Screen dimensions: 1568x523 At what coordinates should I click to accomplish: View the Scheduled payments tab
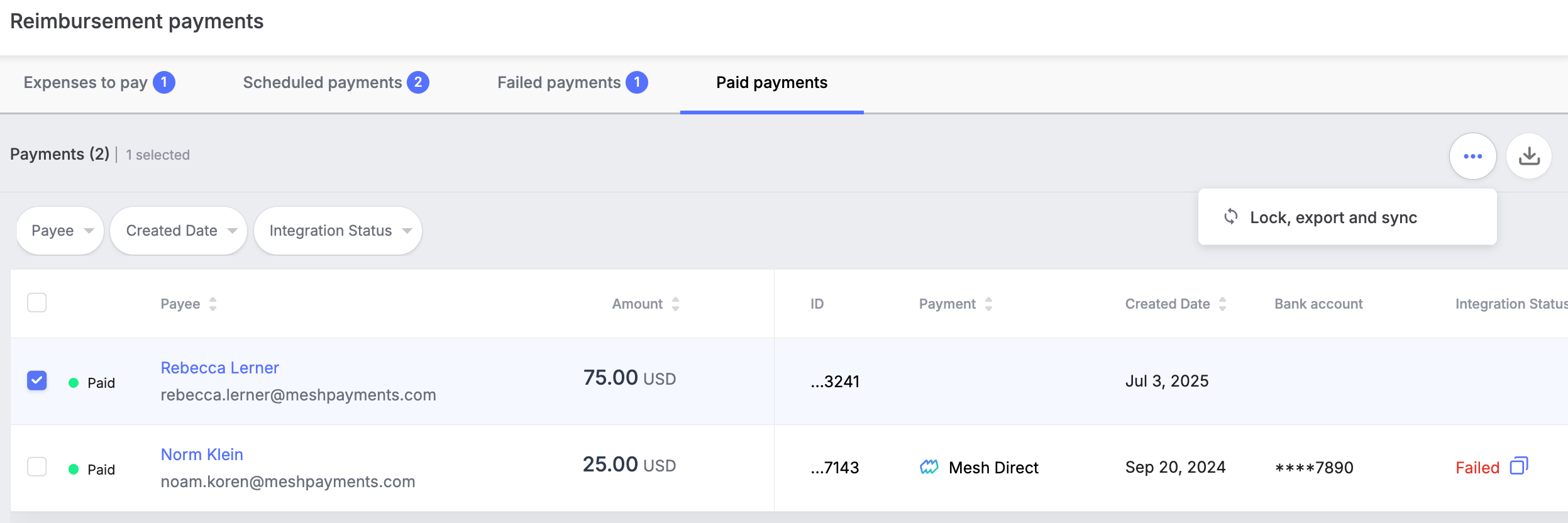pyautogui.click(x=335, y=83)
